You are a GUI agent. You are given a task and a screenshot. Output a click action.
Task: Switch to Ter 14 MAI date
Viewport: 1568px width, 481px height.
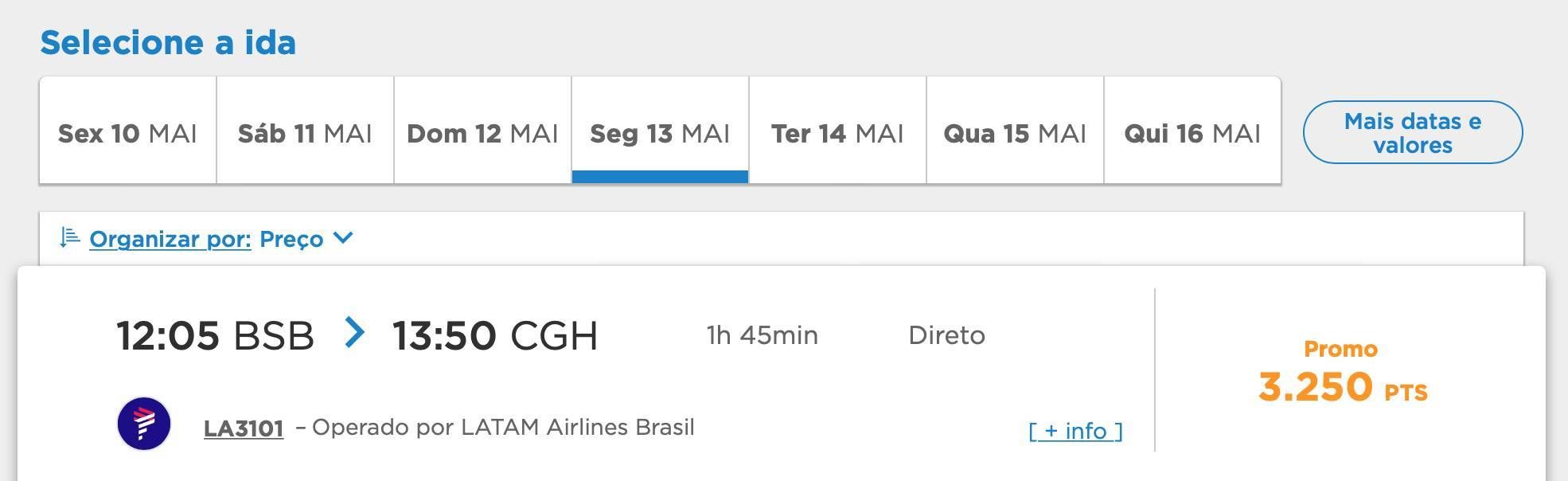(x=837, y=131)
